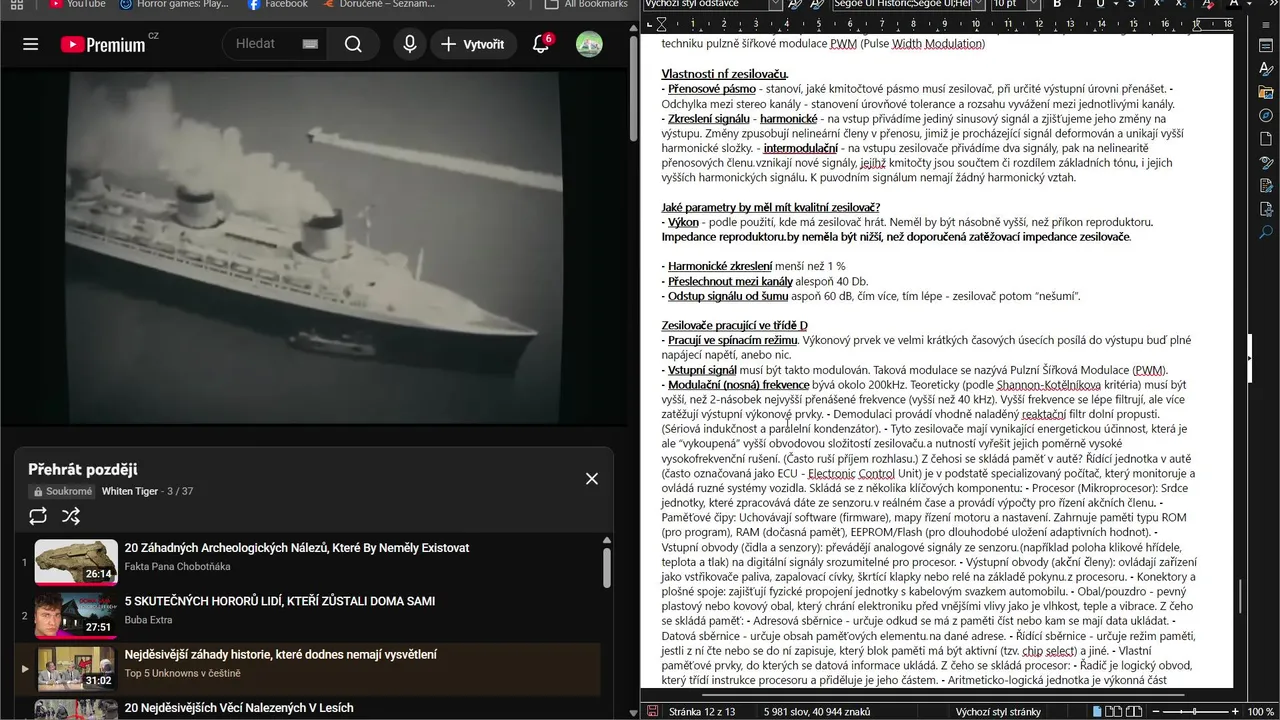Open sidebar Styles deck
Image resolution: width=1280 pixels, height=720 pixels.
pyautogui.click(x=1266, y=69)
